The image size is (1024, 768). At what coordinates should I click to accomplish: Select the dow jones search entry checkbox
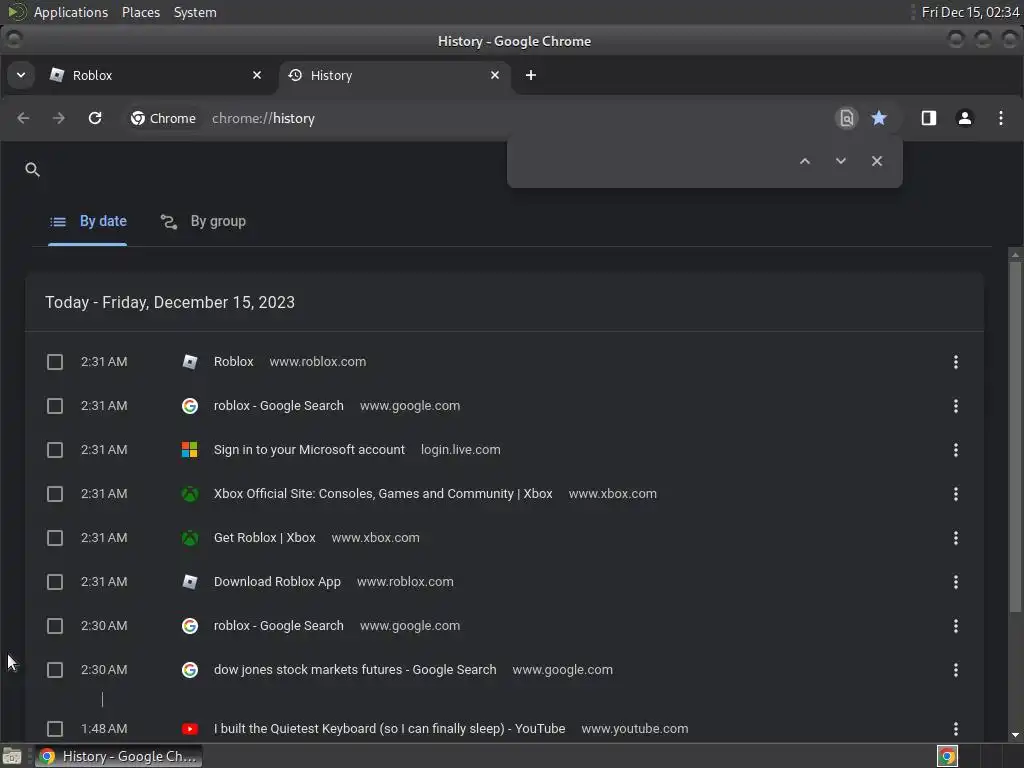(55, 670)
